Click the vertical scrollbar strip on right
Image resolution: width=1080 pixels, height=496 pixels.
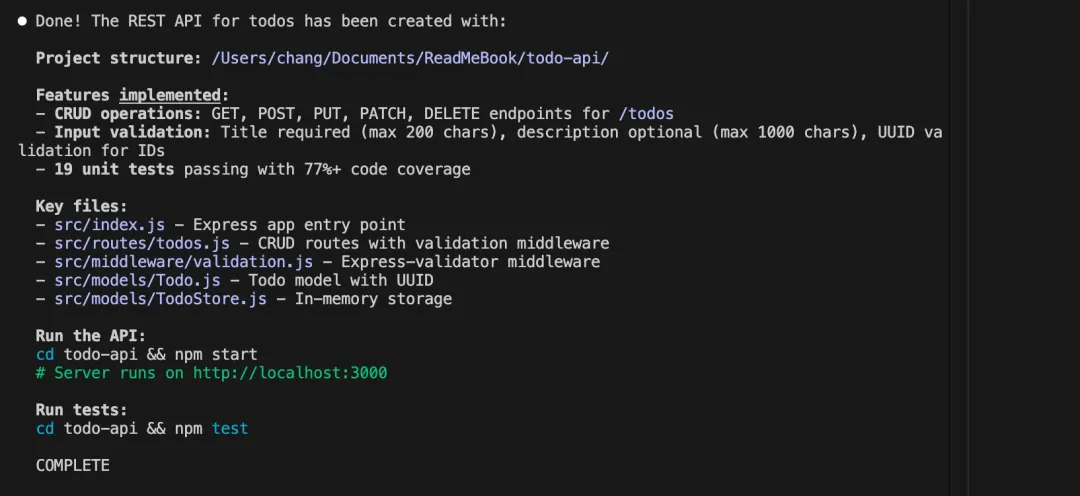click(959, 248)
